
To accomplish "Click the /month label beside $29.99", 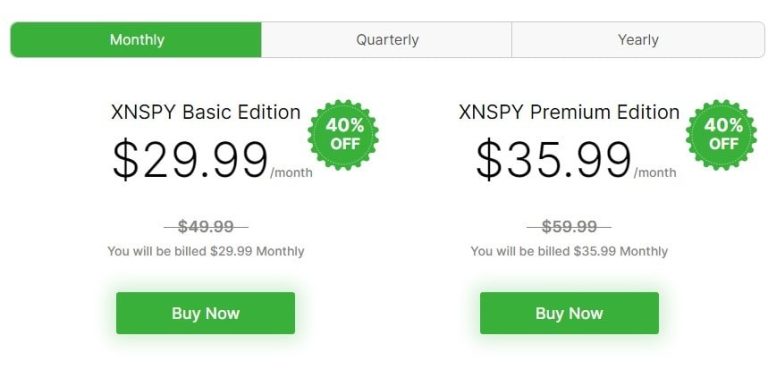I will coord(291,172).
